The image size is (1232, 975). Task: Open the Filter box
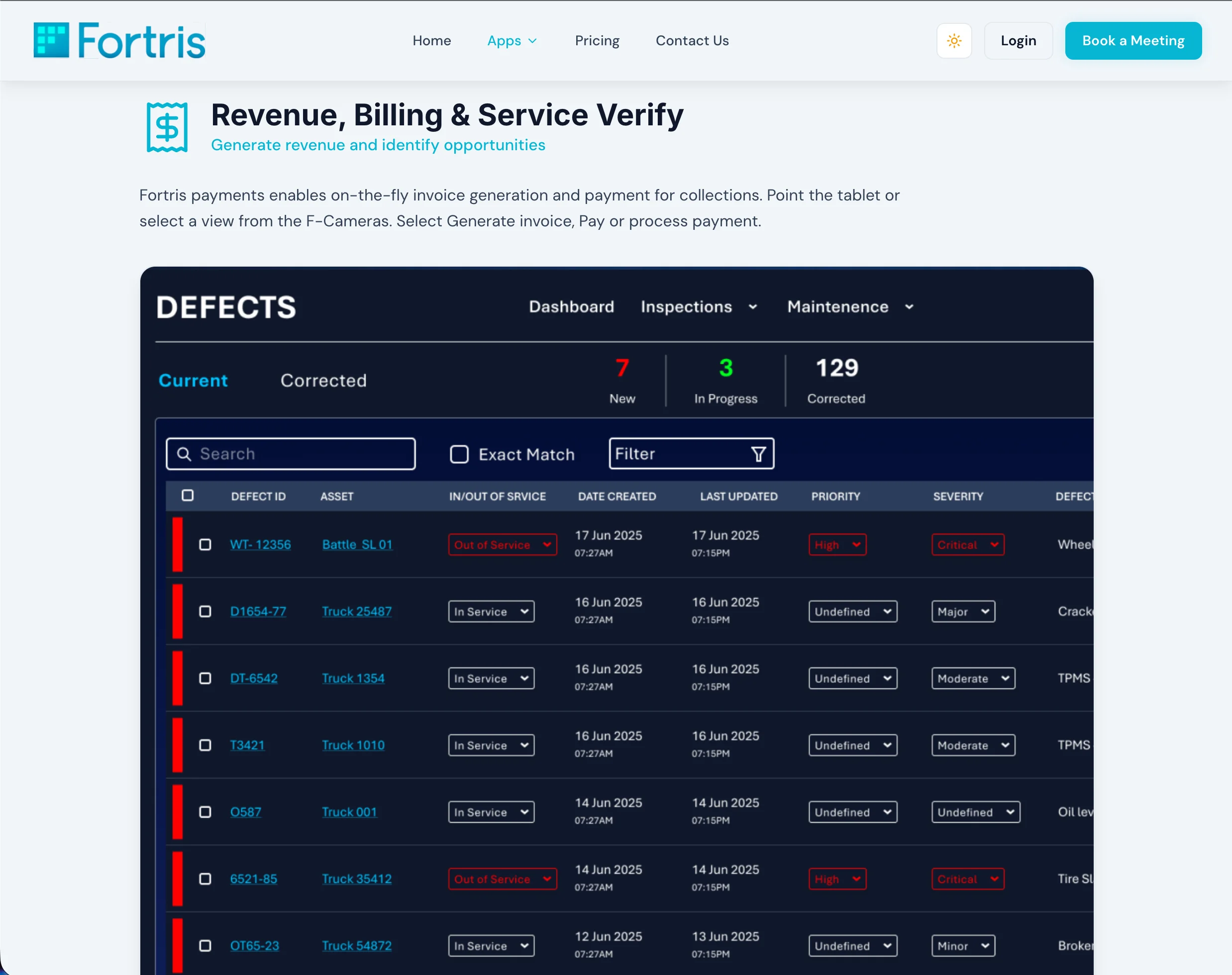pyautogui.click(x=691, y=454)
